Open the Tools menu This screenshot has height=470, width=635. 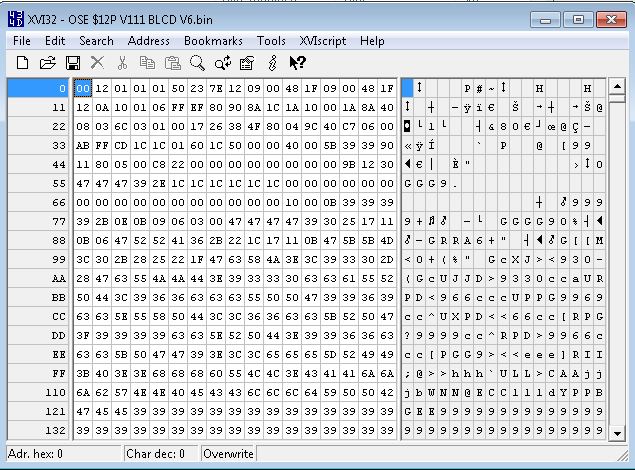tap(271, 41)
